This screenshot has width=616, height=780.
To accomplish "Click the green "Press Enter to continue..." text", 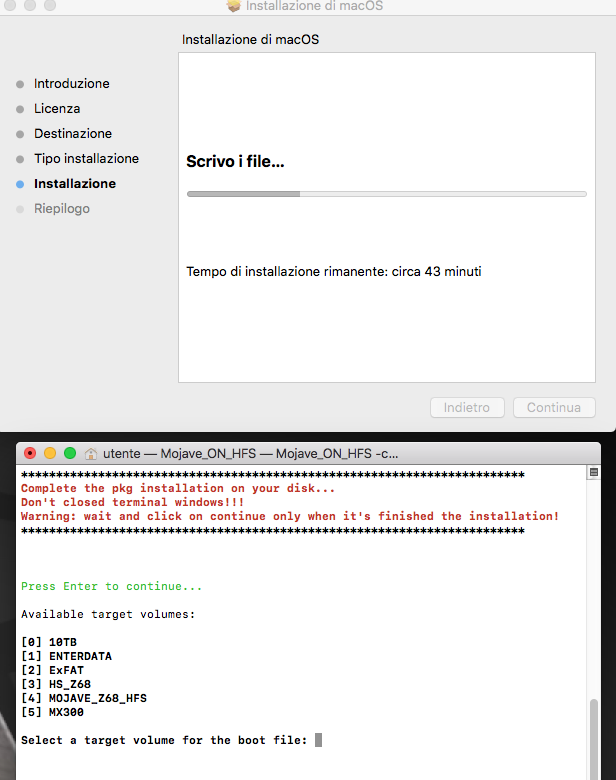I will (x=111, y=586).
